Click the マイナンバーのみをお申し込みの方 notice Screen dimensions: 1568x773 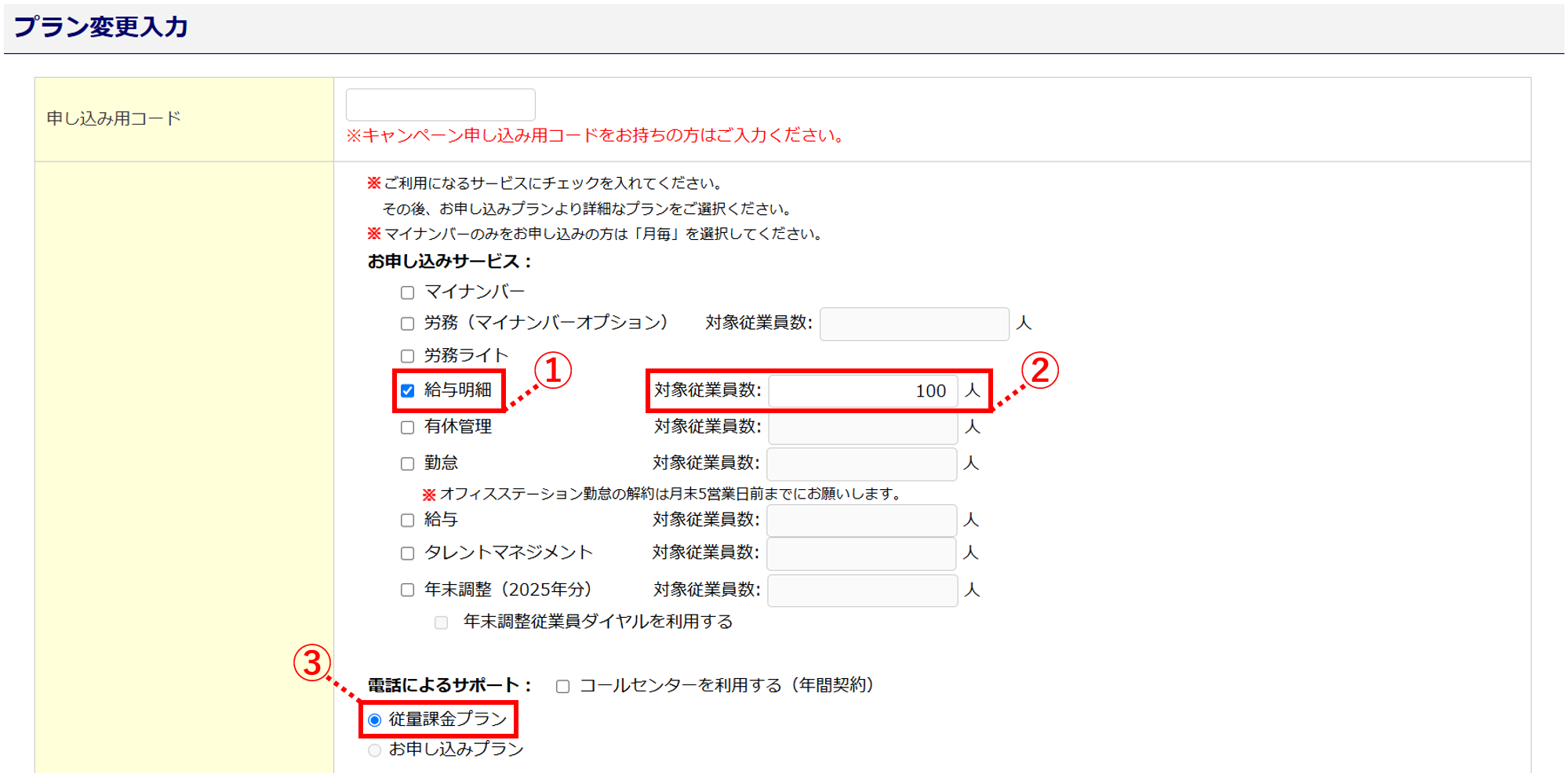click(x=595, y=234)
